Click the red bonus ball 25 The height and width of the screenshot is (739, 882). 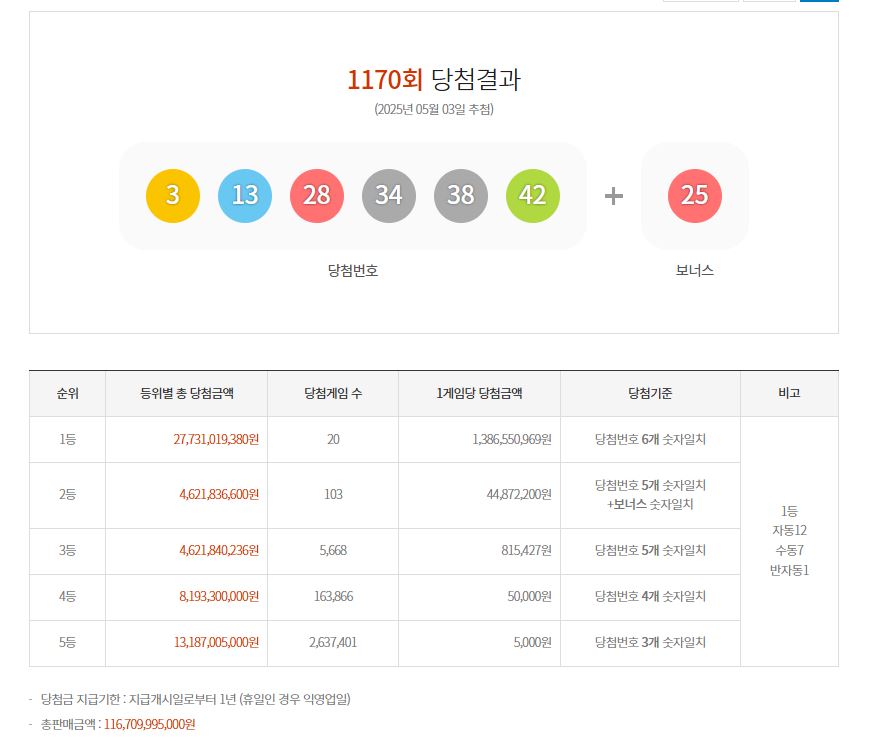[695, 196]
